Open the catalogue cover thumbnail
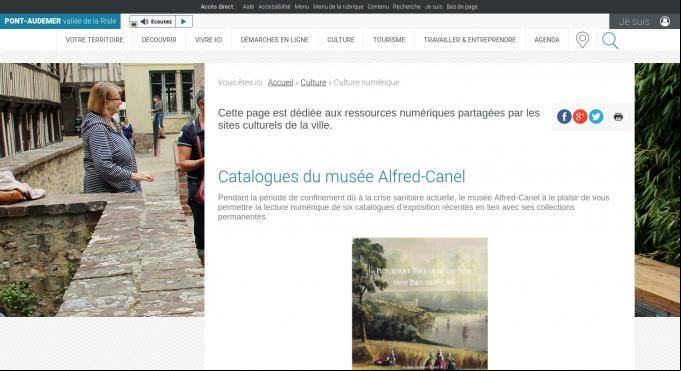The height and width of the screenshot is (371, 681). (420, 303)
